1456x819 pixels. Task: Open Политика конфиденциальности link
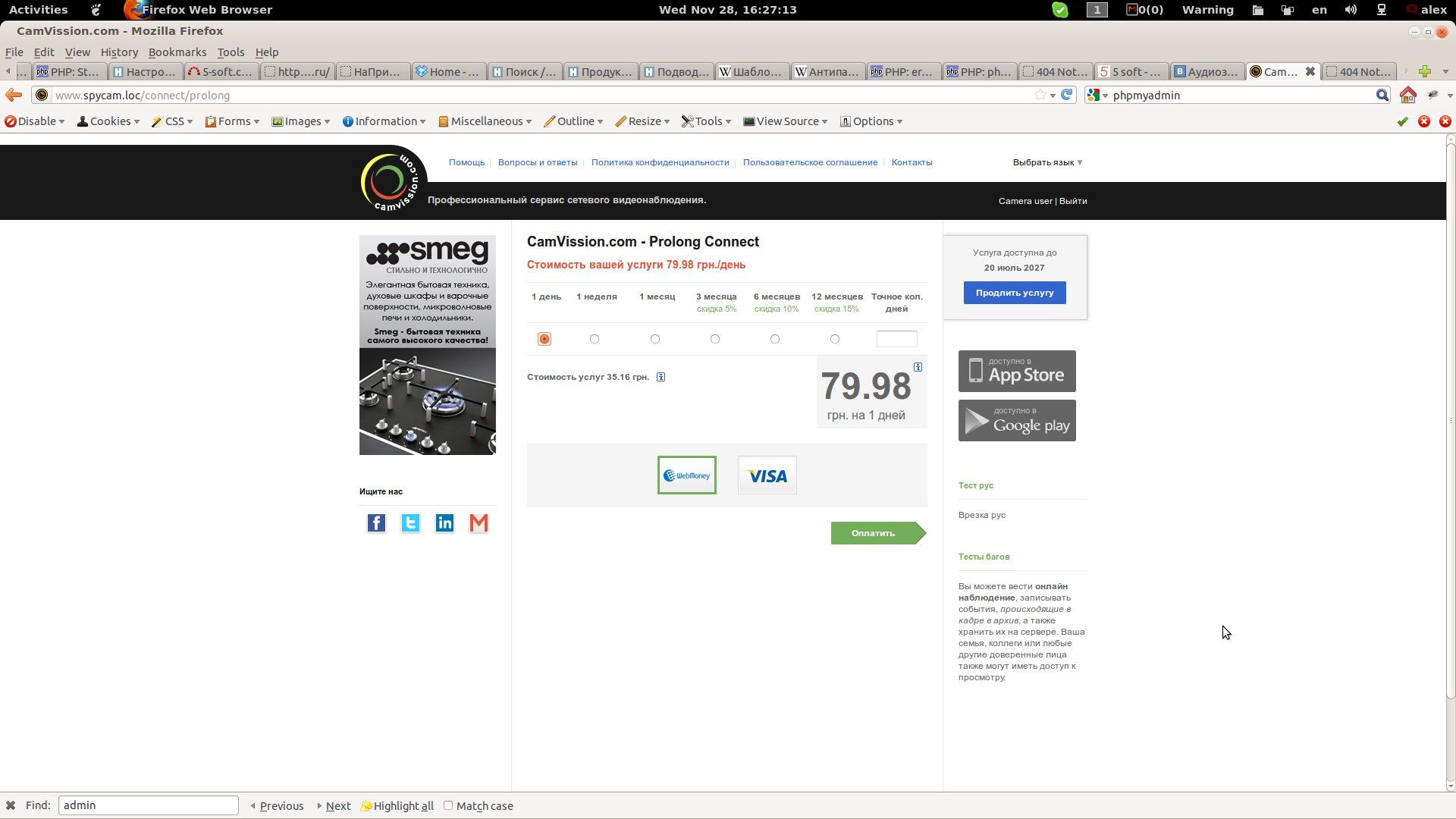660,162
